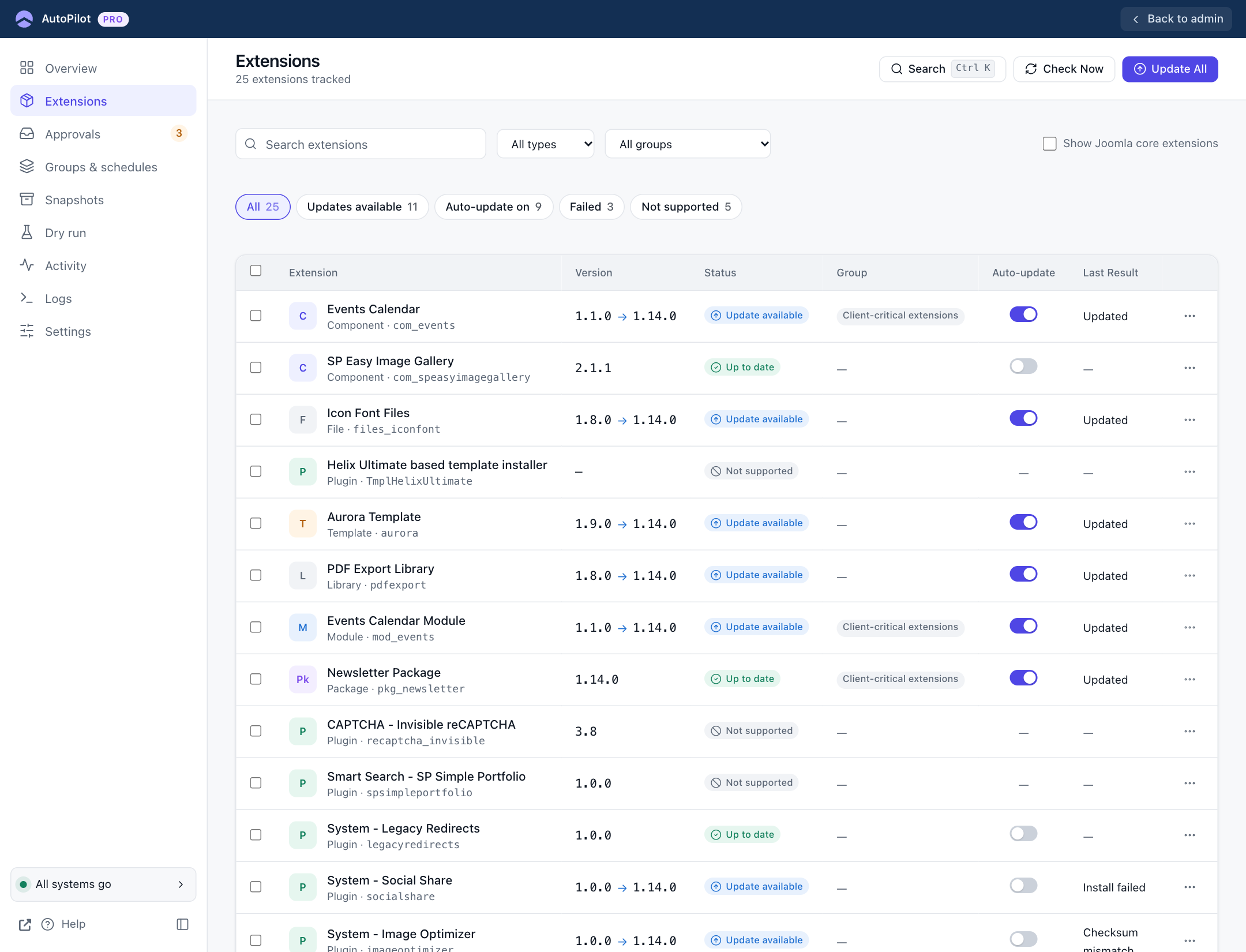1246x952 pixels.
Task: Show the All 25 filter tab
Action: [262, 207]
